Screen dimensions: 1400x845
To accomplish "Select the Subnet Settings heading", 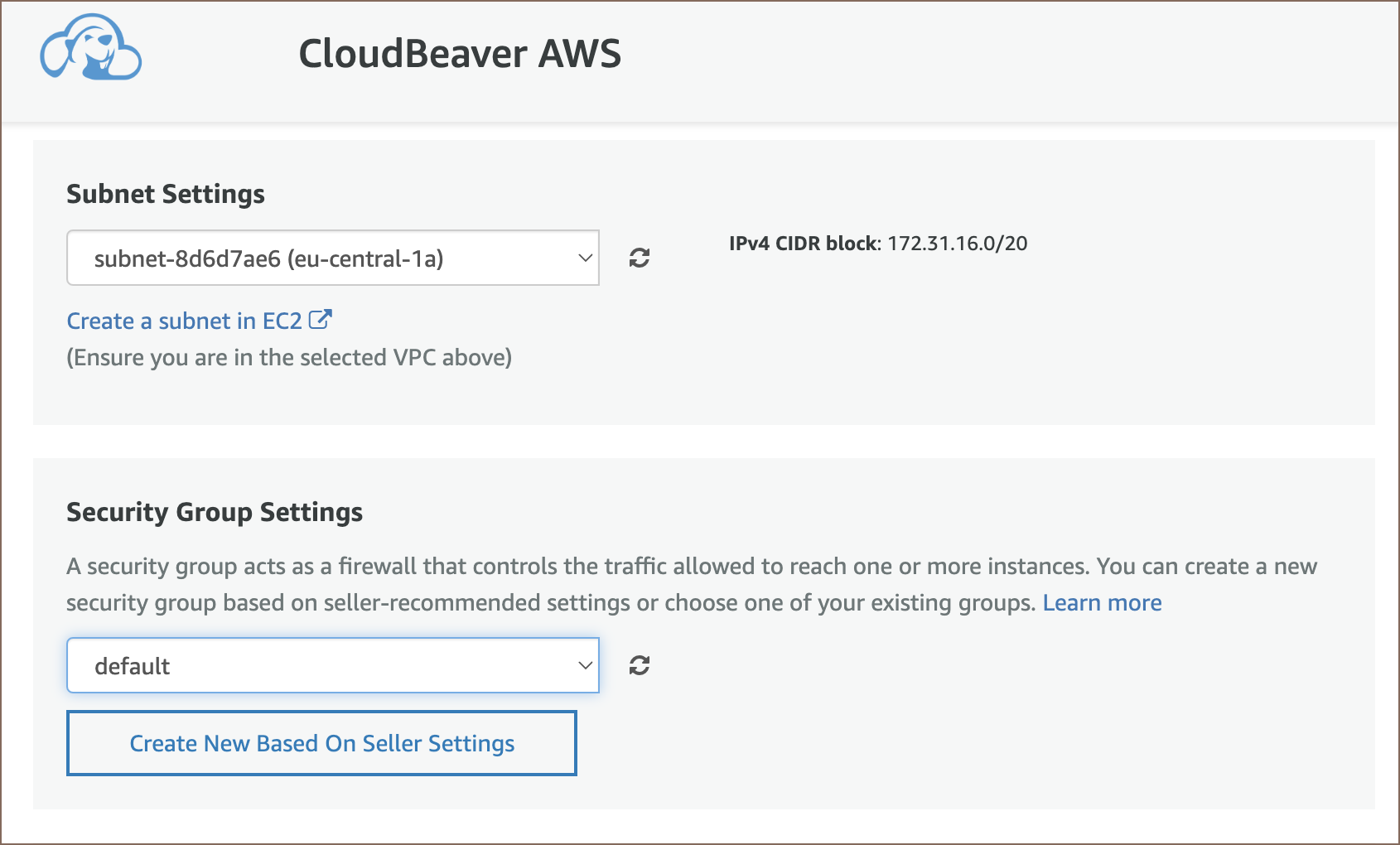I will point(166,194).
